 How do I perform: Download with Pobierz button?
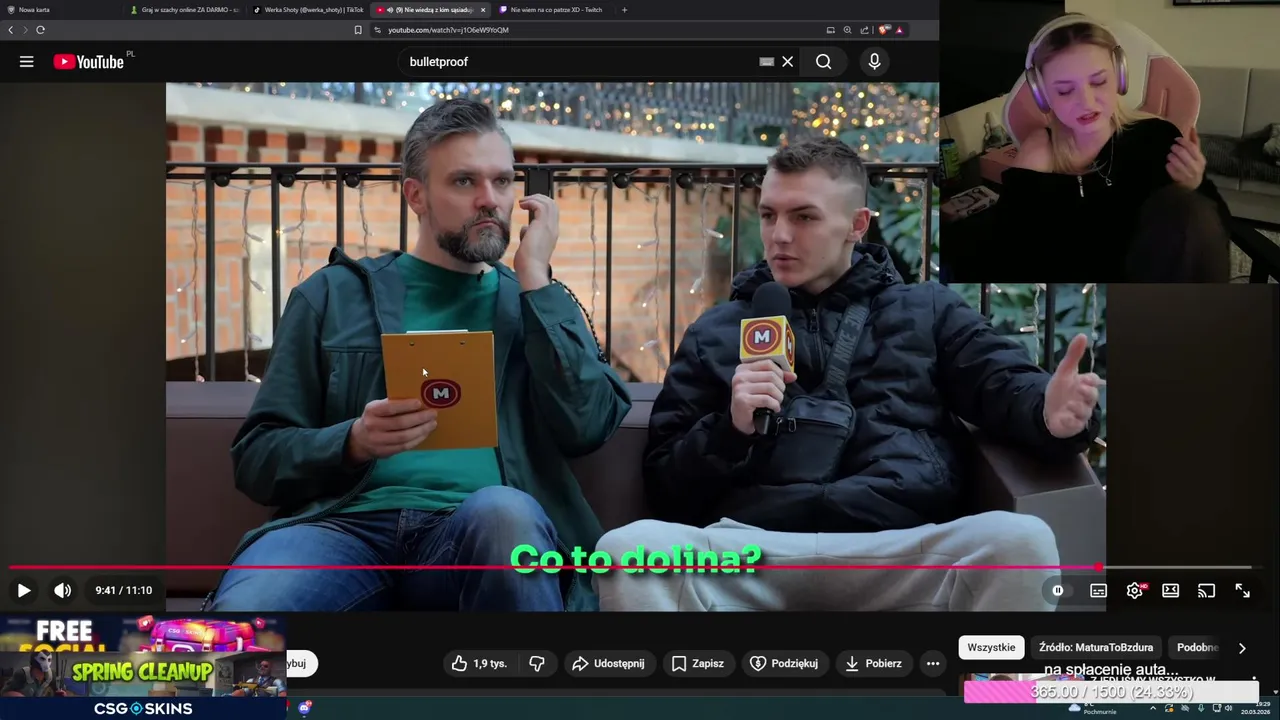(873, 663)
